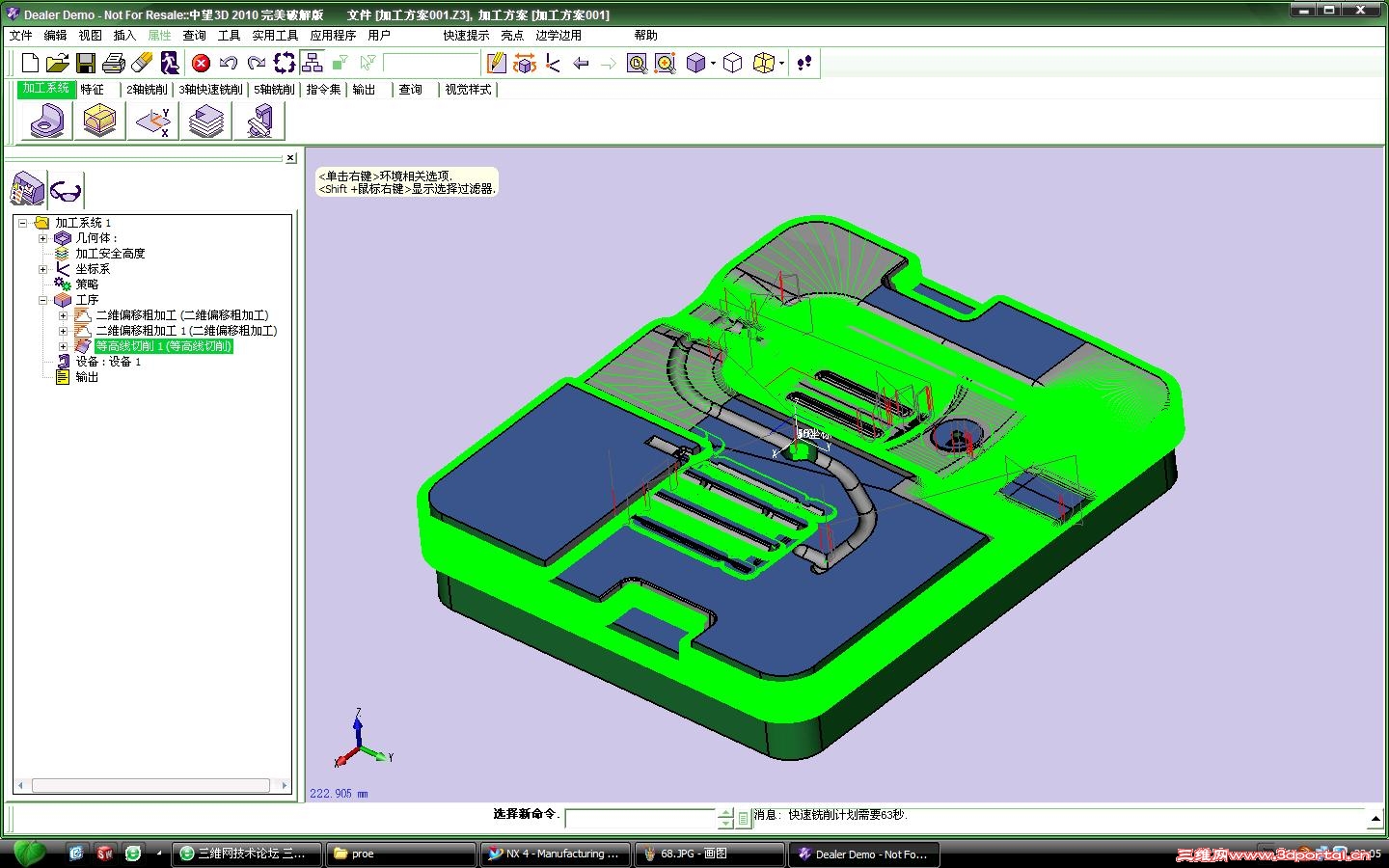Click the Undo arrow icon
Screen dimensions: 1389x868
click(x=229, y=64)
